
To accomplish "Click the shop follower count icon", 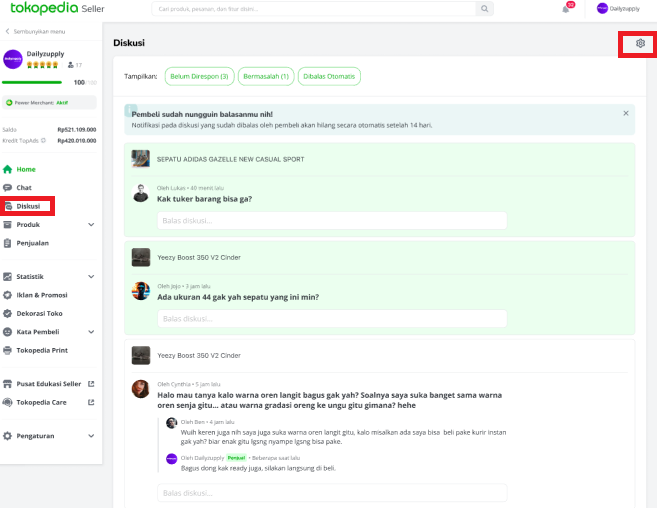I will (70, 65).
